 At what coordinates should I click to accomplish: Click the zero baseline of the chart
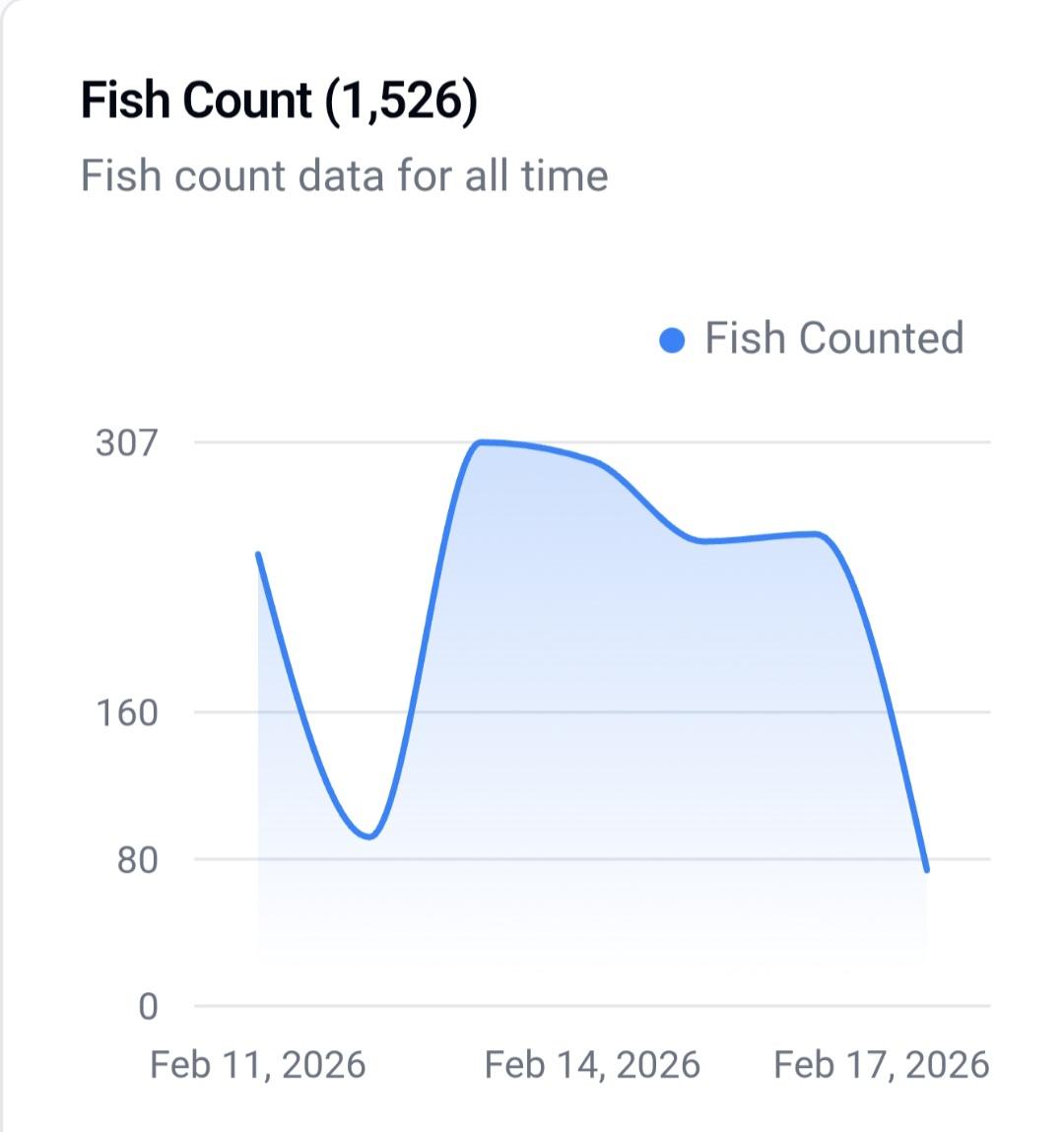(591, 1006)
